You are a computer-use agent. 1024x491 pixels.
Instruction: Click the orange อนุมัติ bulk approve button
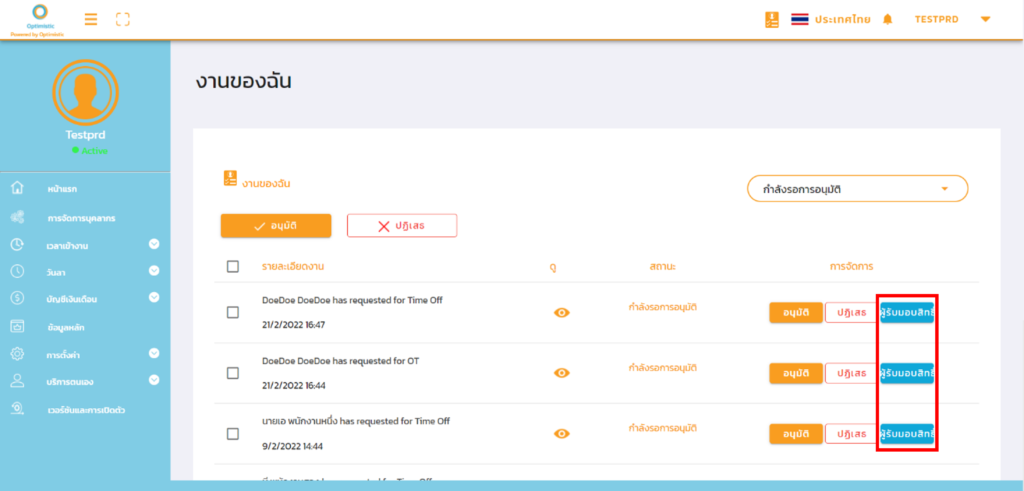[276, 226]
